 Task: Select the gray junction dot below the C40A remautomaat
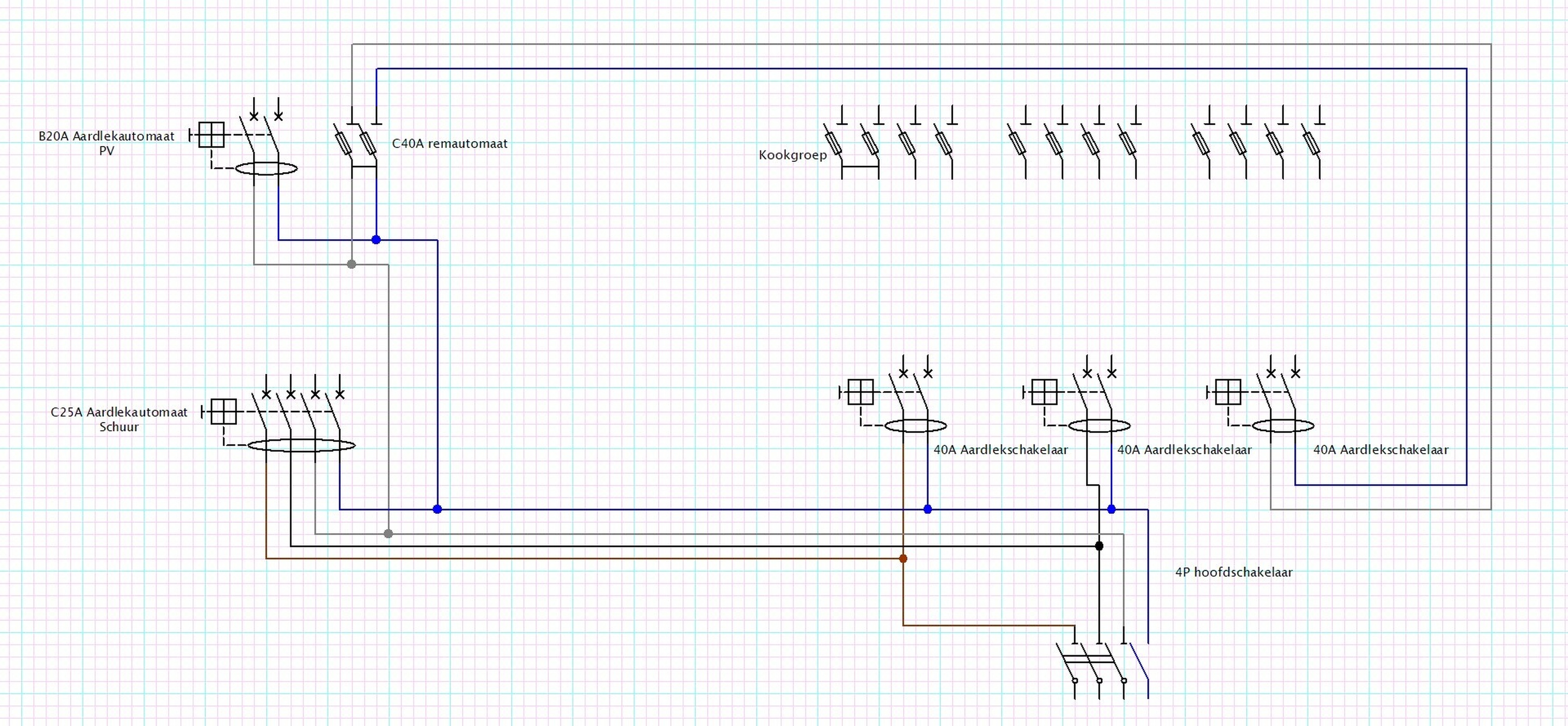click(x=351, y=264)
